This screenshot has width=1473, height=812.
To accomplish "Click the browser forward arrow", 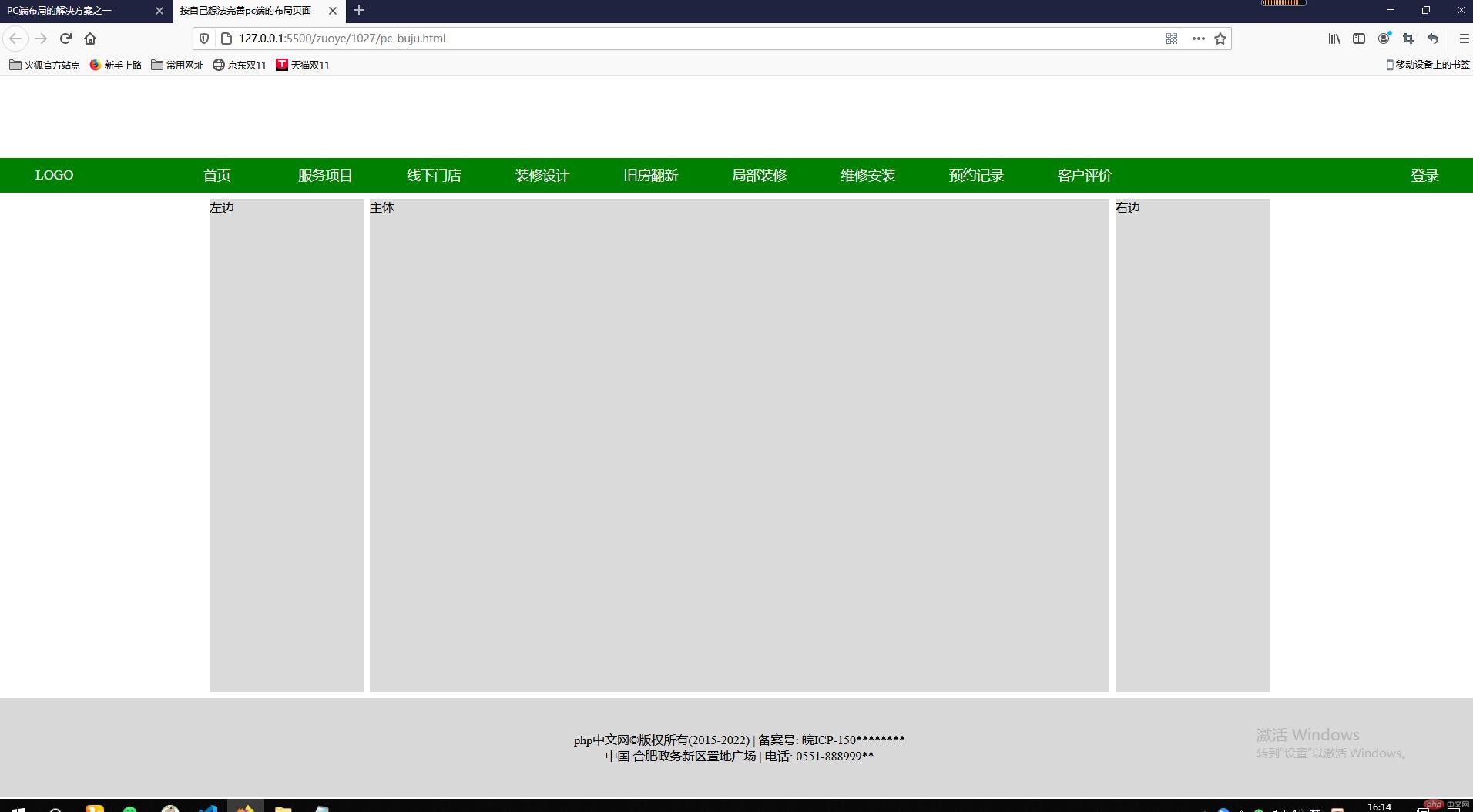I will point(41,39).
